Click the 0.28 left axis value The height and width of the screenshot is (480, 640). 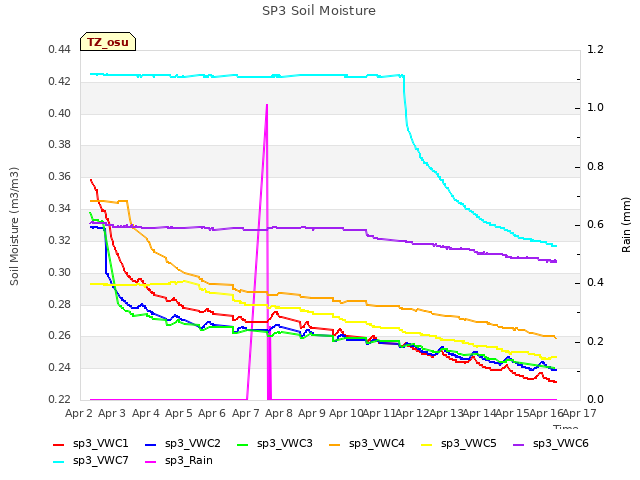(x=60, y=304)
